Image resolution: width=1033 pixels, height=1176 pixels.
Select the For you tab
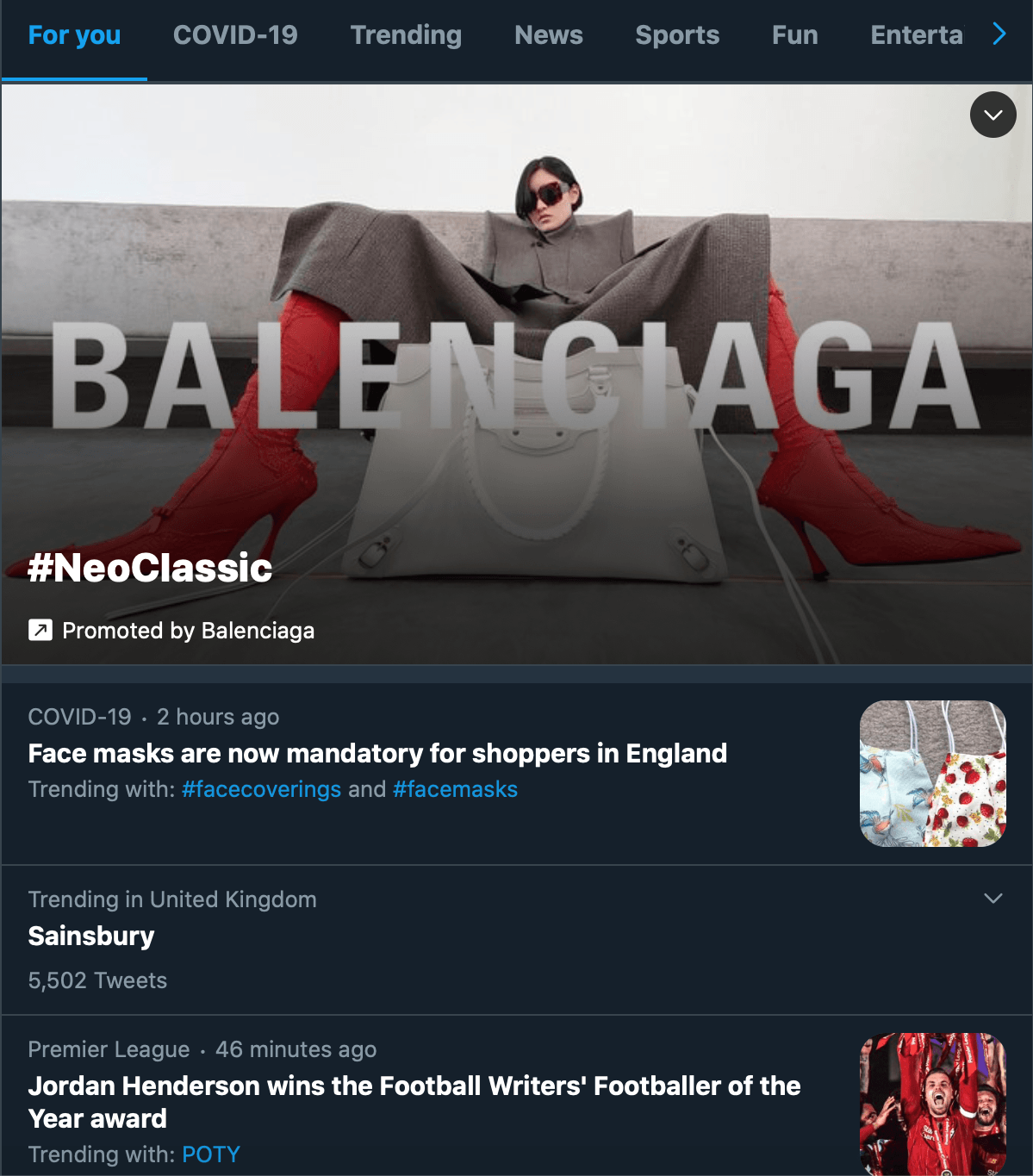[x=74, y=35]
